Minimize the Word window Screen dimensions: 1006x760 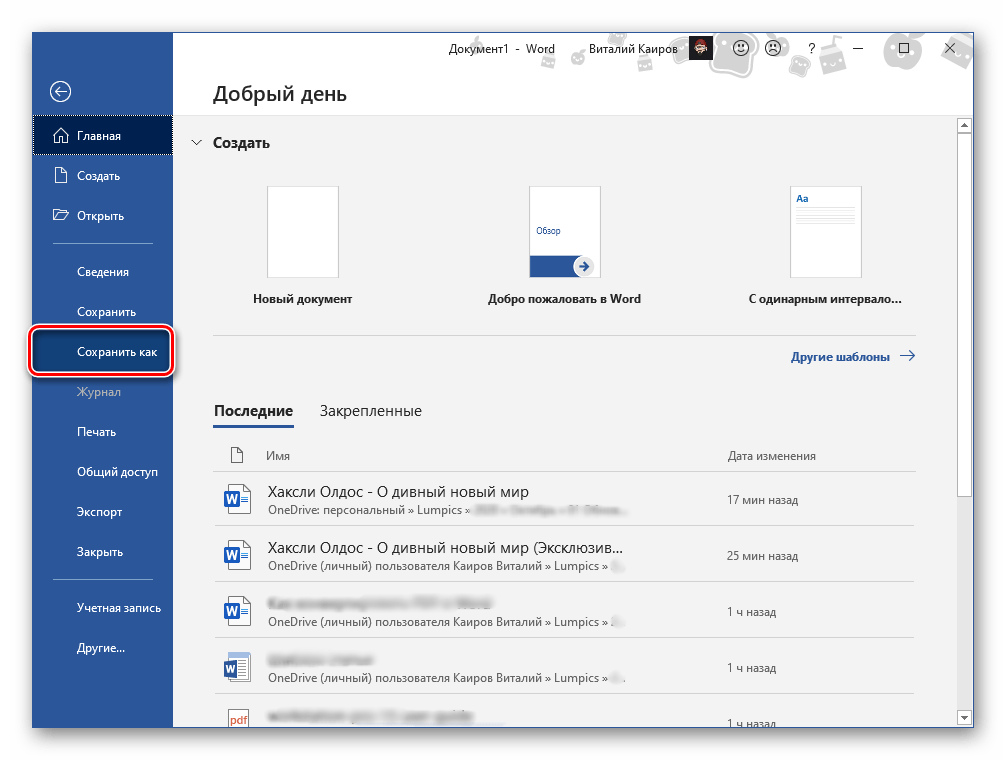click(x=858, y=48)
